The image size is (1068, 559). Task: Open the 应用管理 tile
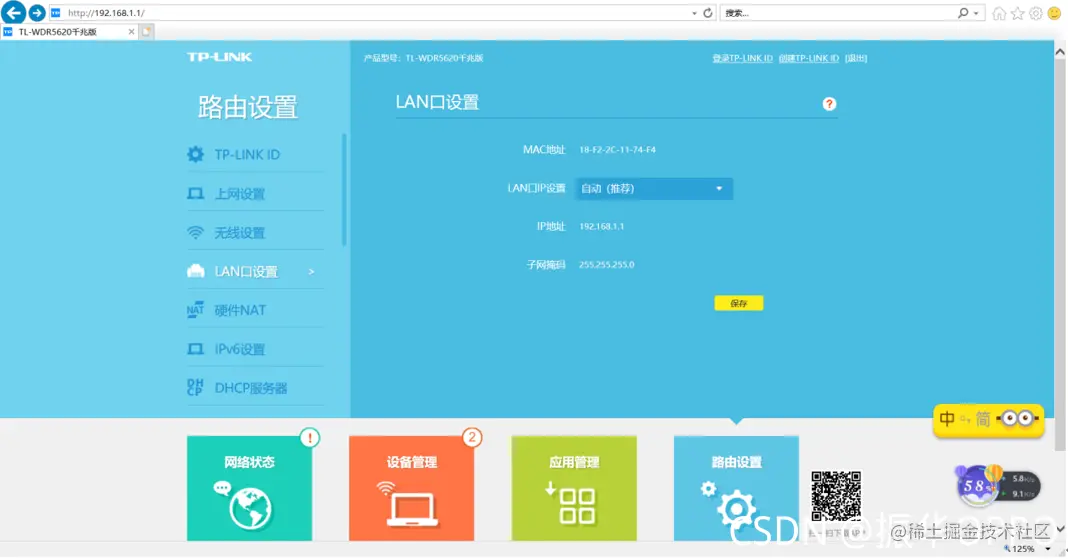574,489
